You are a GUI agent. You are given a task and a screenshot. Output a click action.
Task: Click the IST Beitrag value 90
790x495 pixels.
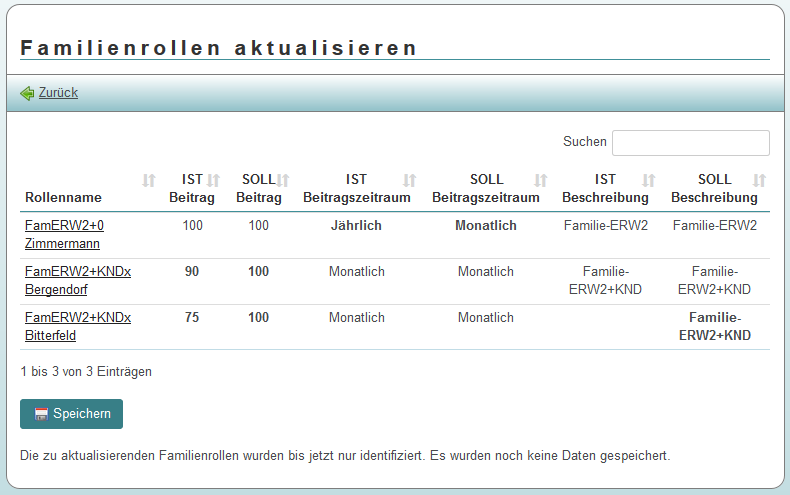tap(193, 272)
